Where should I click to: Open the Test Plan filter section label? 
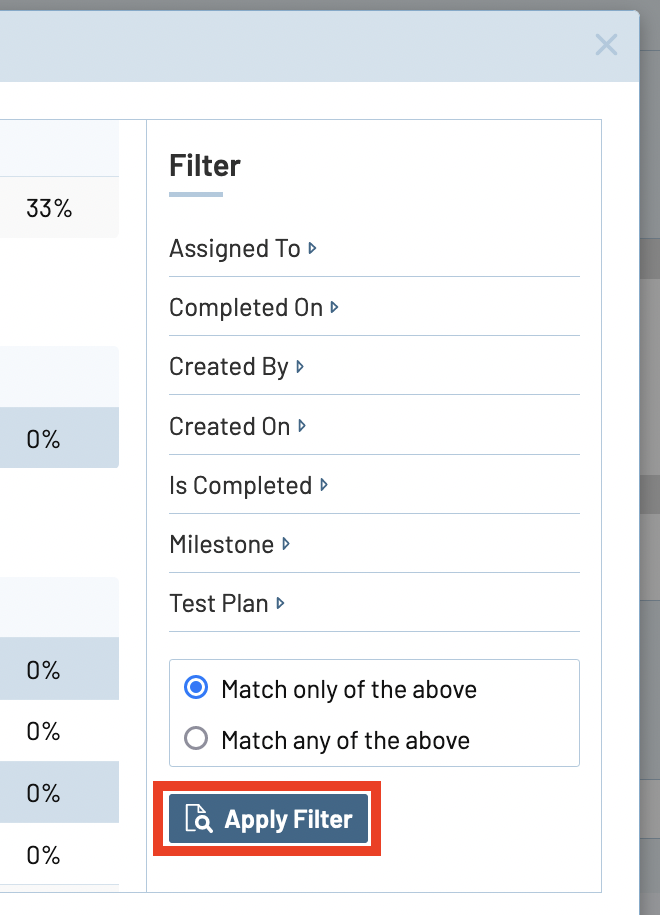[x=219, y=604]
